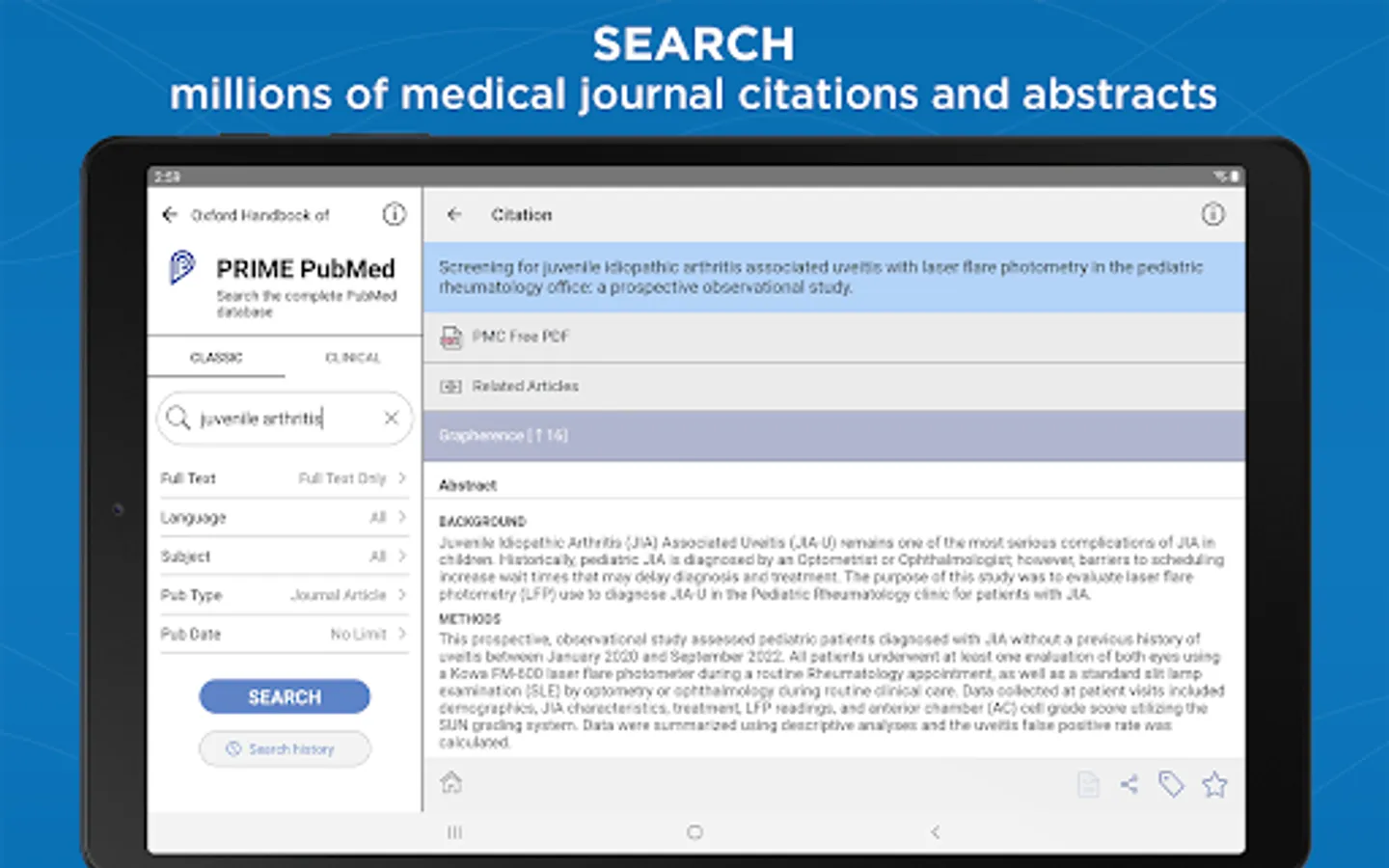Tag this citation
The image size is (1389, 868).
[x=1171, y=784]
